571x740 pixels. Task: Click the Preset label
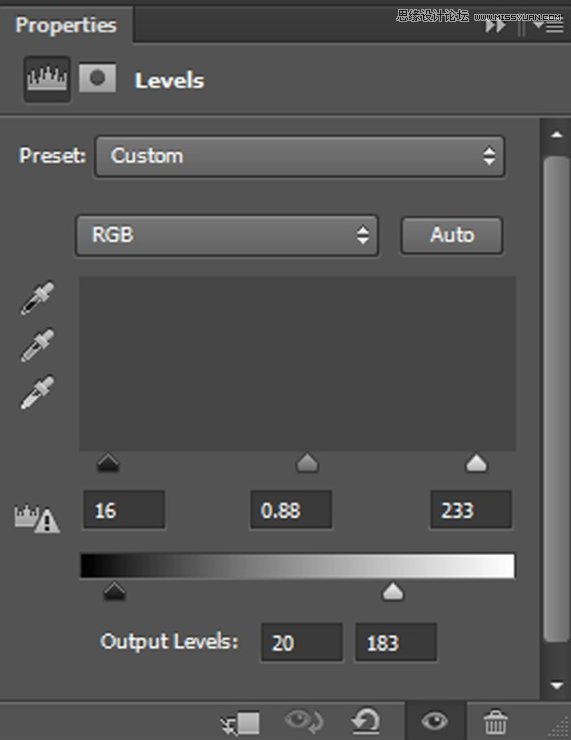52,155
